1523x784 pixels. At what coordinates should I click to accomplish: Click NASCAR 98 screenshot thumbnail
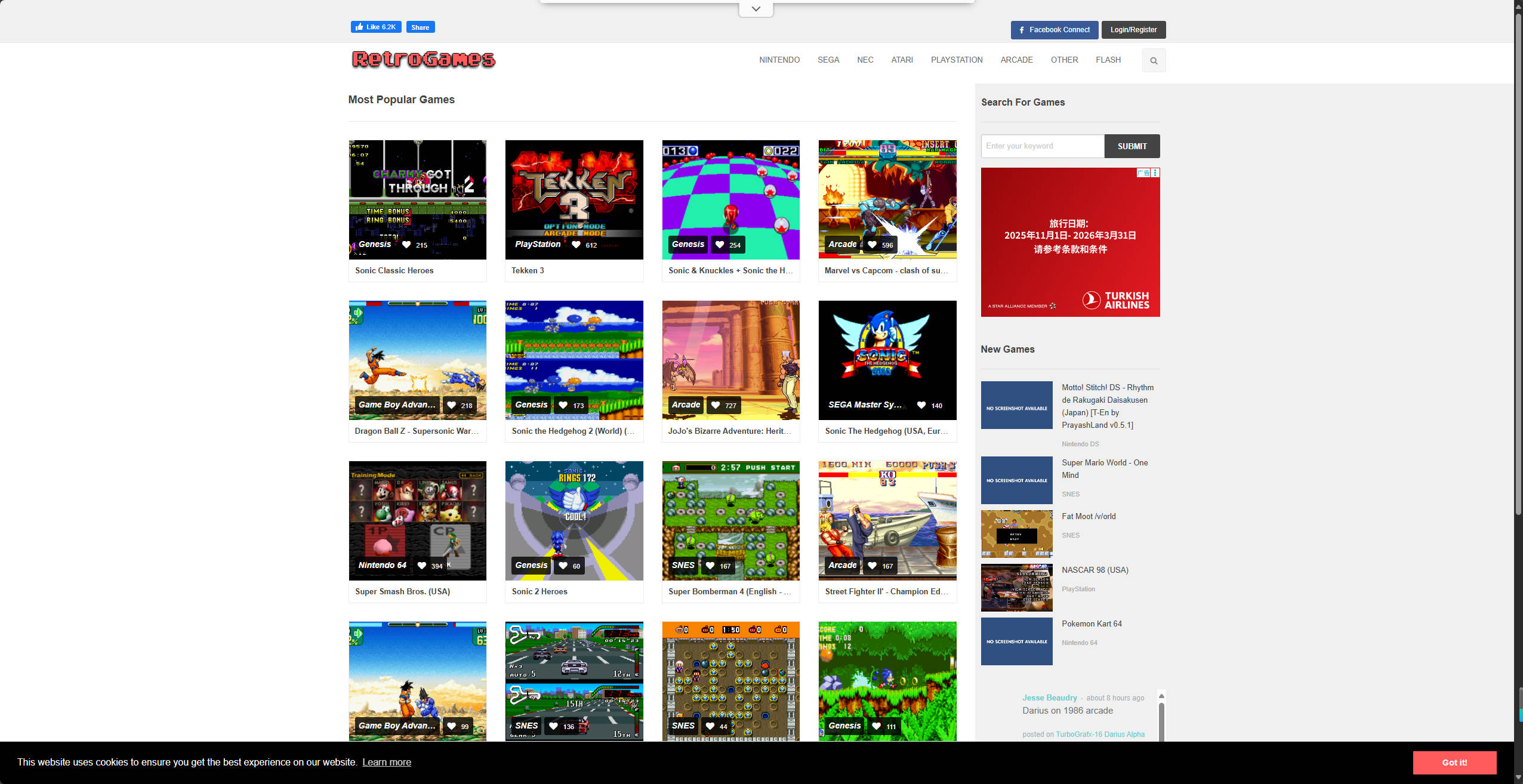1016,588
